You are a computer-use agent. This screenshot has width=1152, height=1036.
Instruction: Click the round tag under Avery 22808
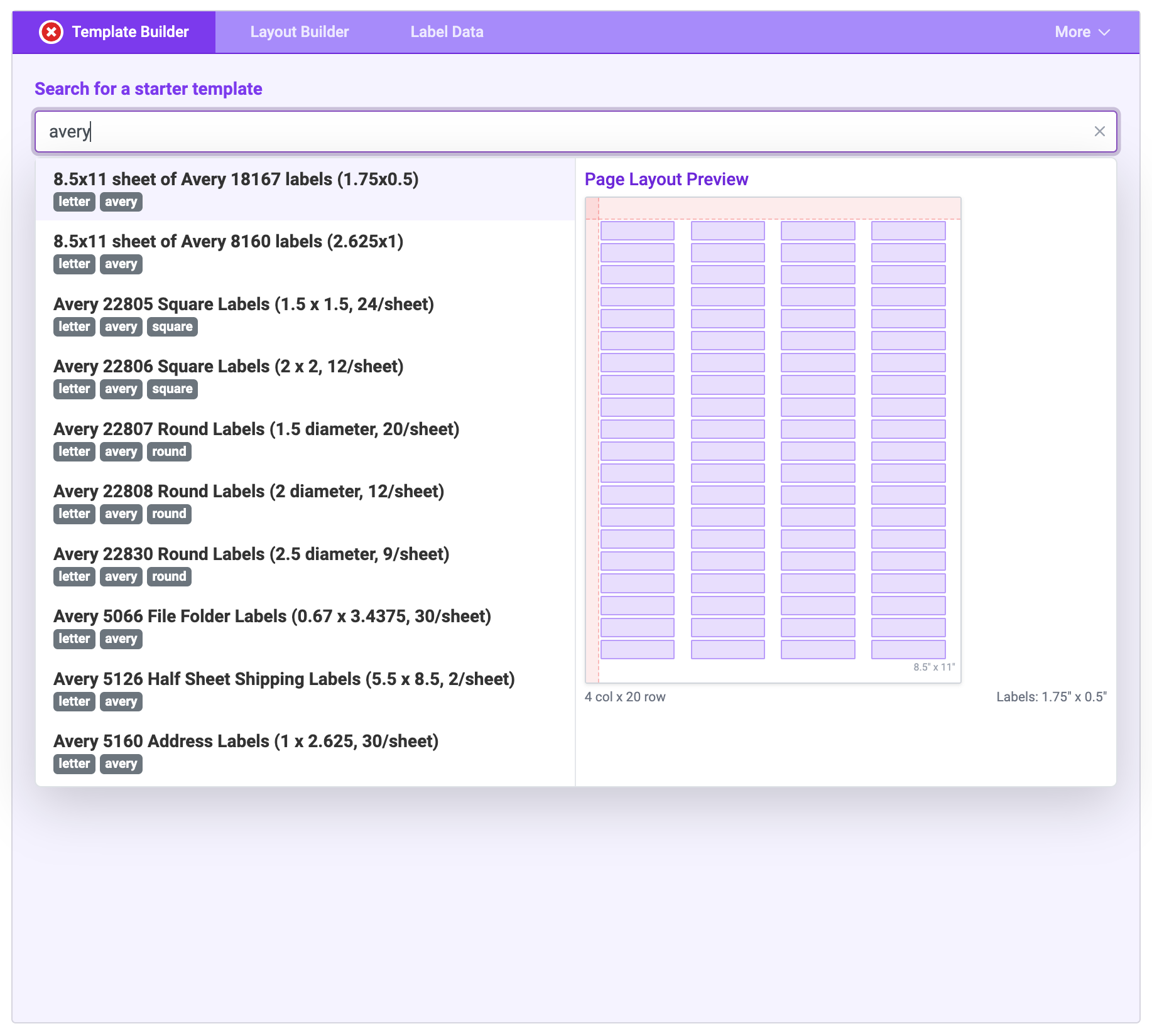point(169,514)
